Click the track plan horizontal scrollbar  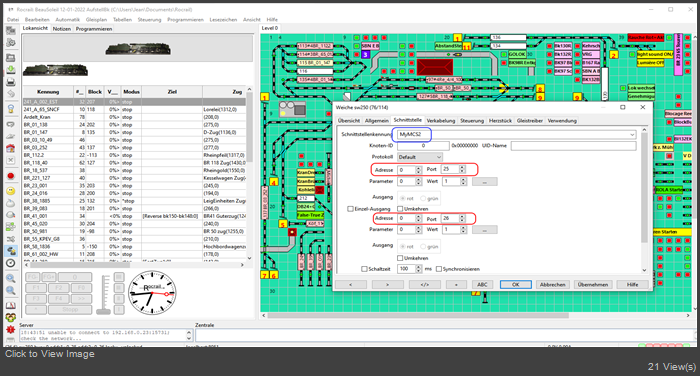click(x=476, y=315)
